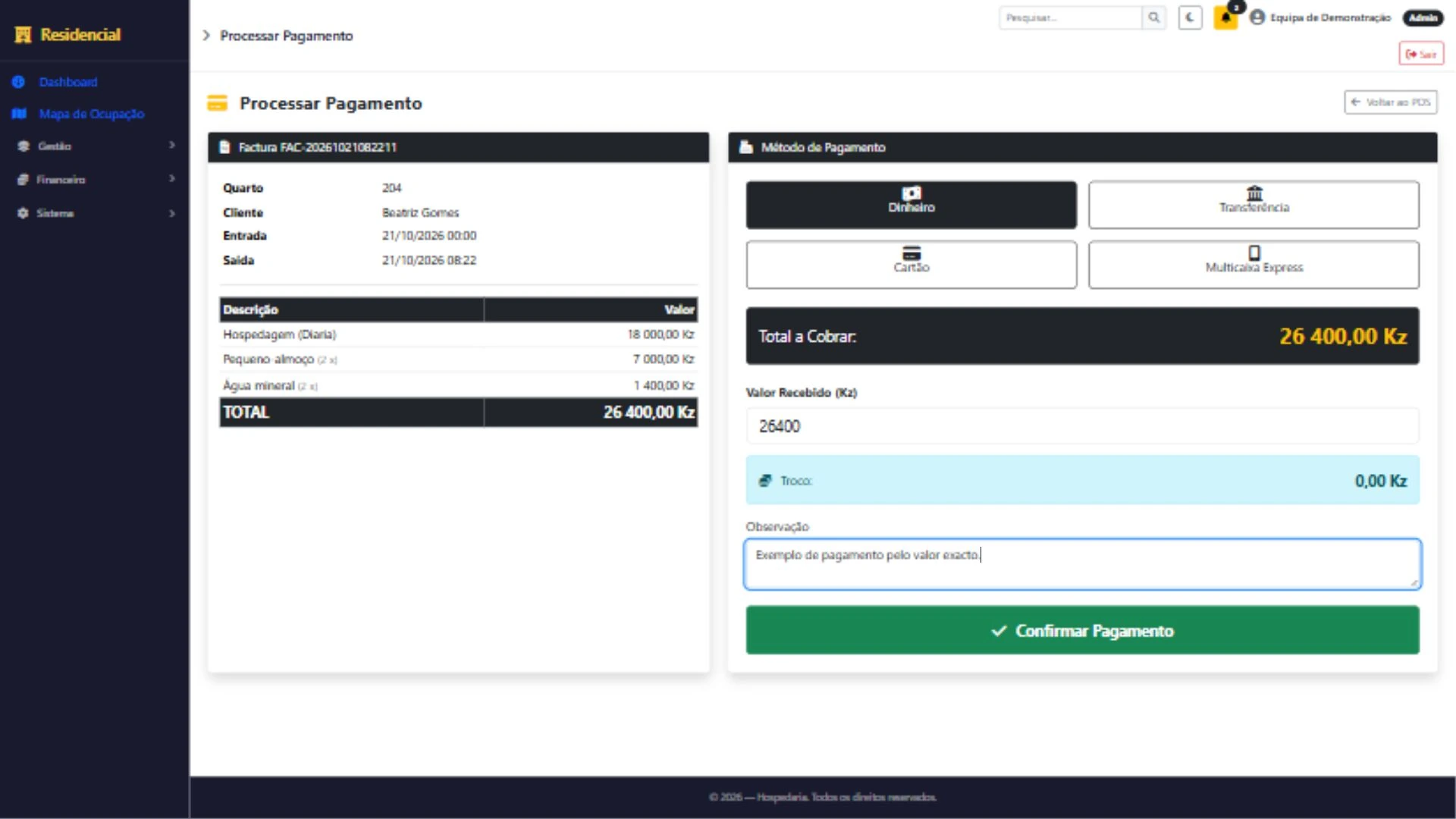Confirm the payment with Confirmar Pagamento
The height and width of the screenshot is (819, 1456).
1082,630
